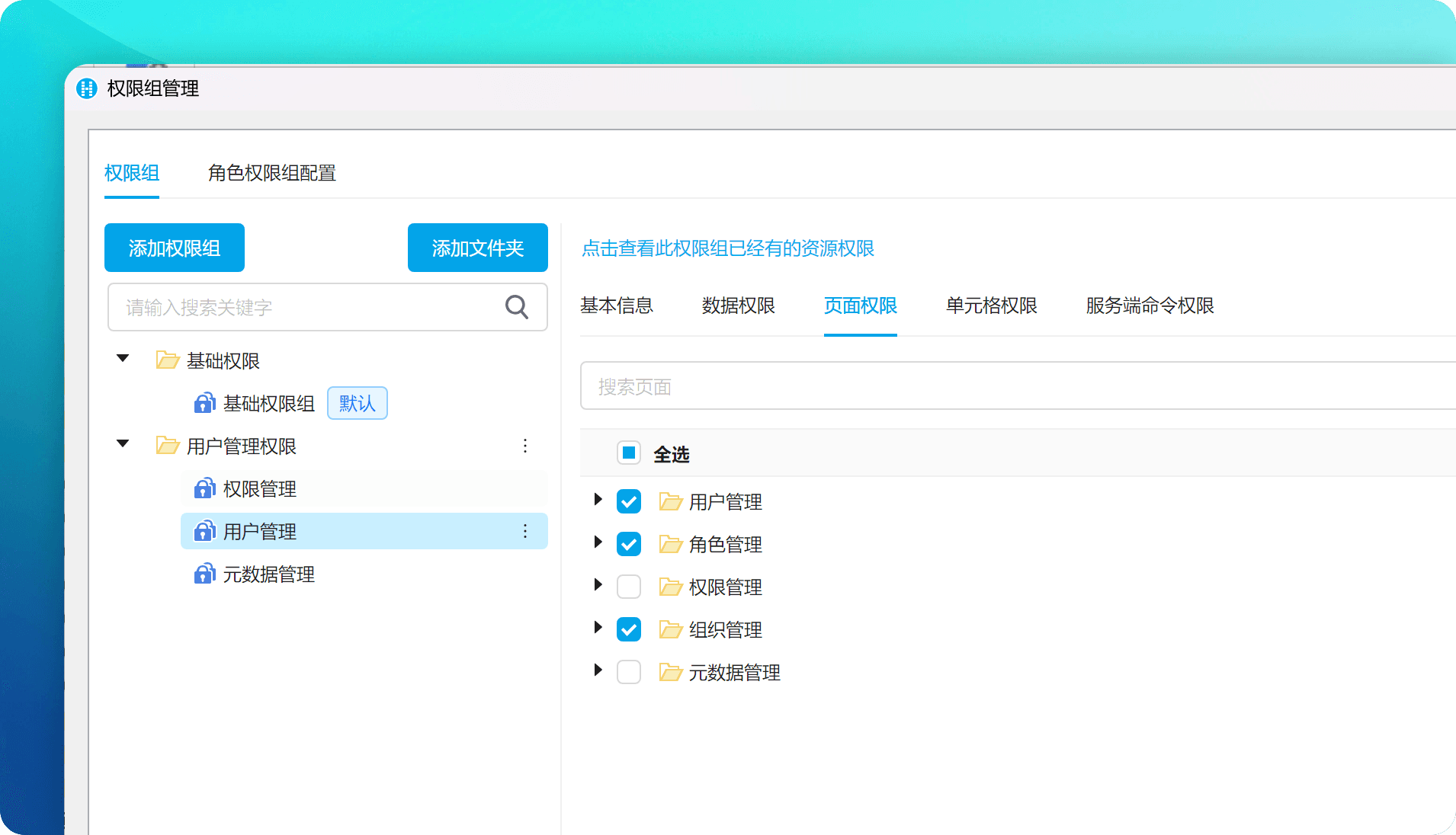1456x835 pixels.
Task: Open more options for 用户管理权限 folder
Action: [525, 446]
